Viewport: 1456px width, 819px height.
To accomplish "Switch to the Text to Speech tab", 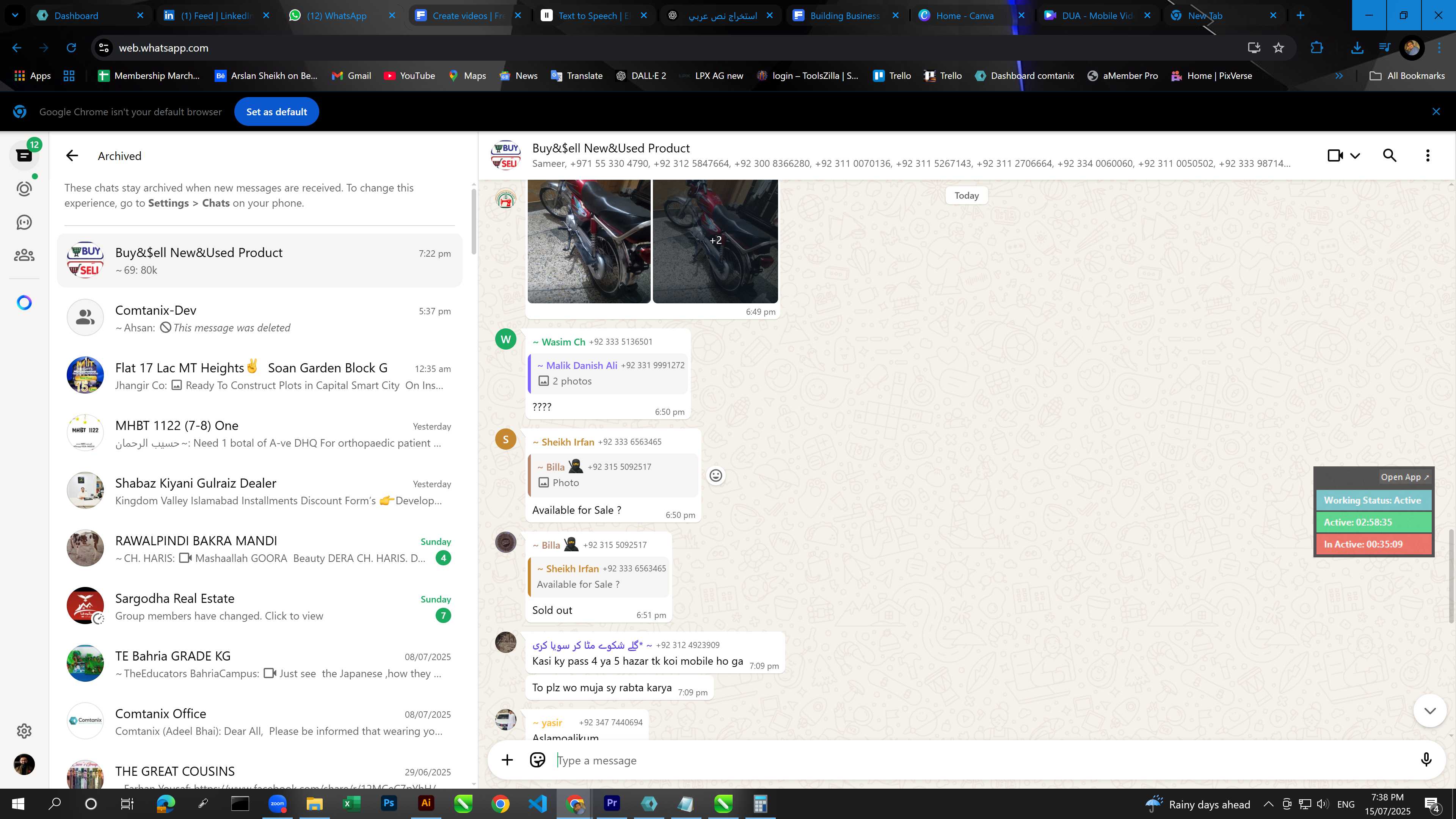I will coord(593,16).
